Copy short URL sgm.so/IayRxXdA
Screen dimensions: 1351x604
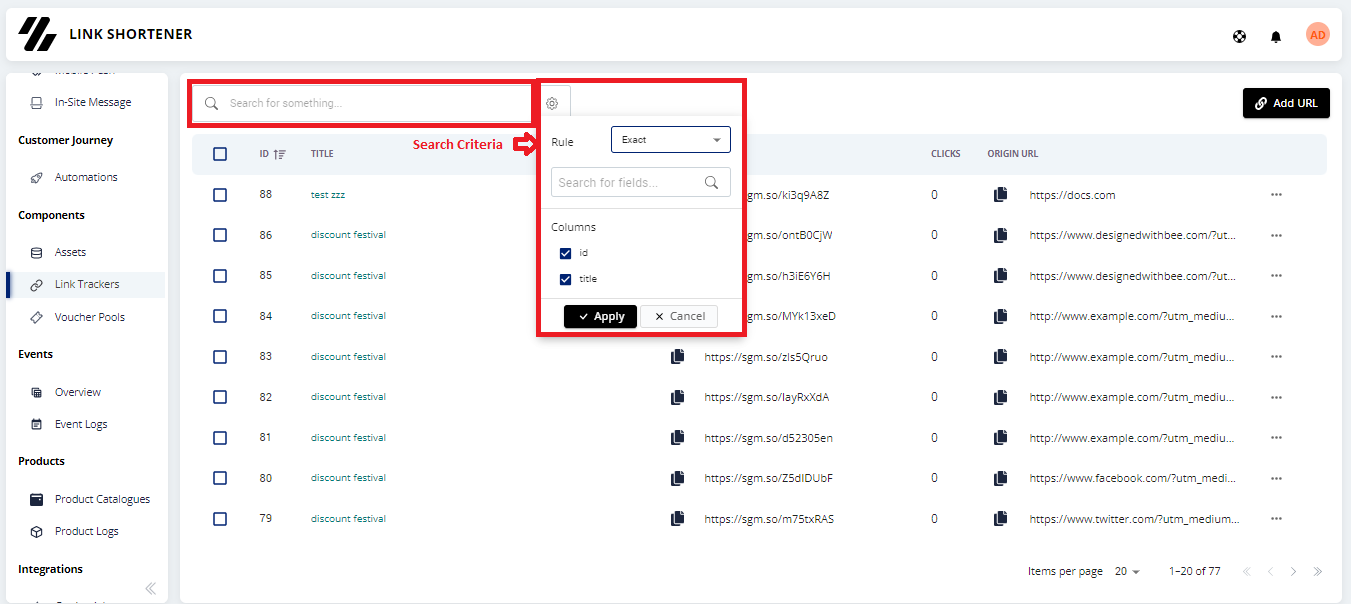coord(678,397)
